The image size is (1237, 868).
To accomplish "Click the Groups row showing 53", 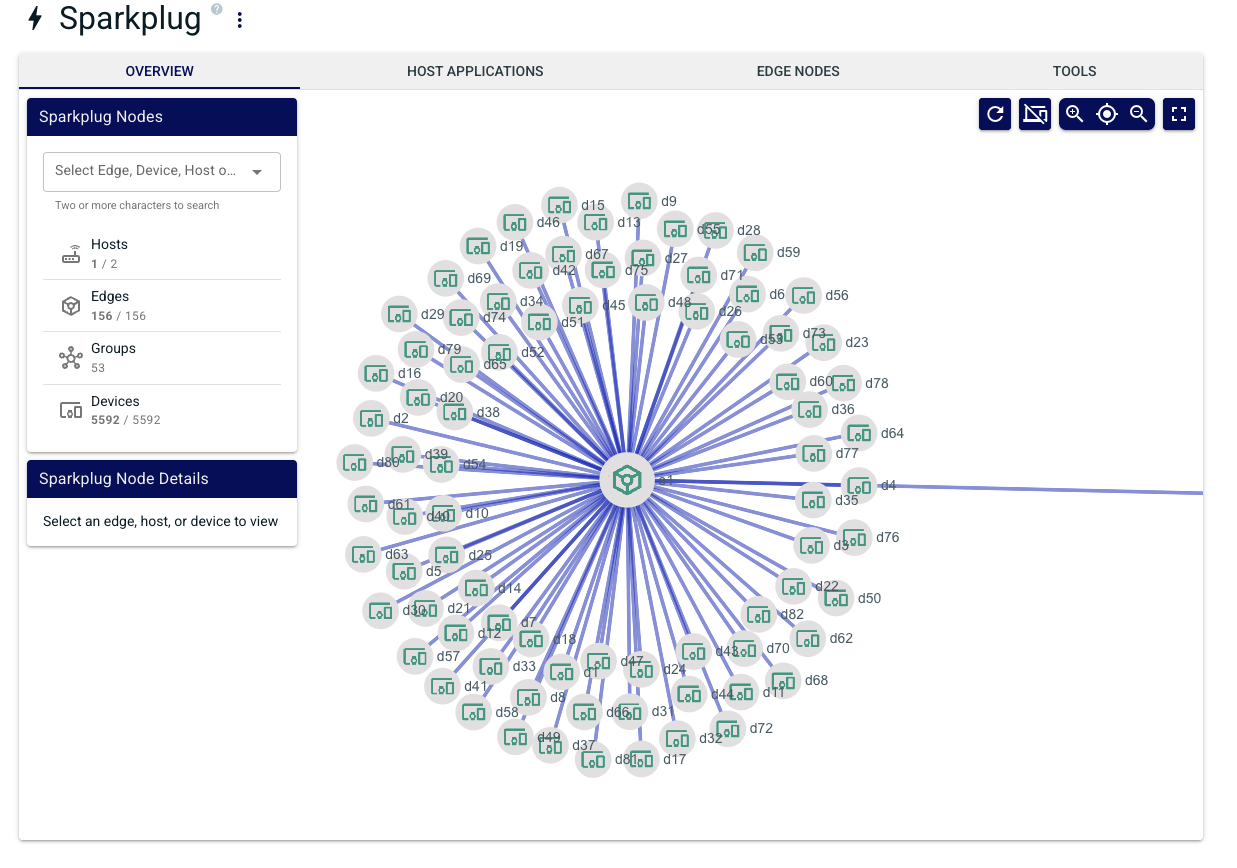I will coord(162,358).
